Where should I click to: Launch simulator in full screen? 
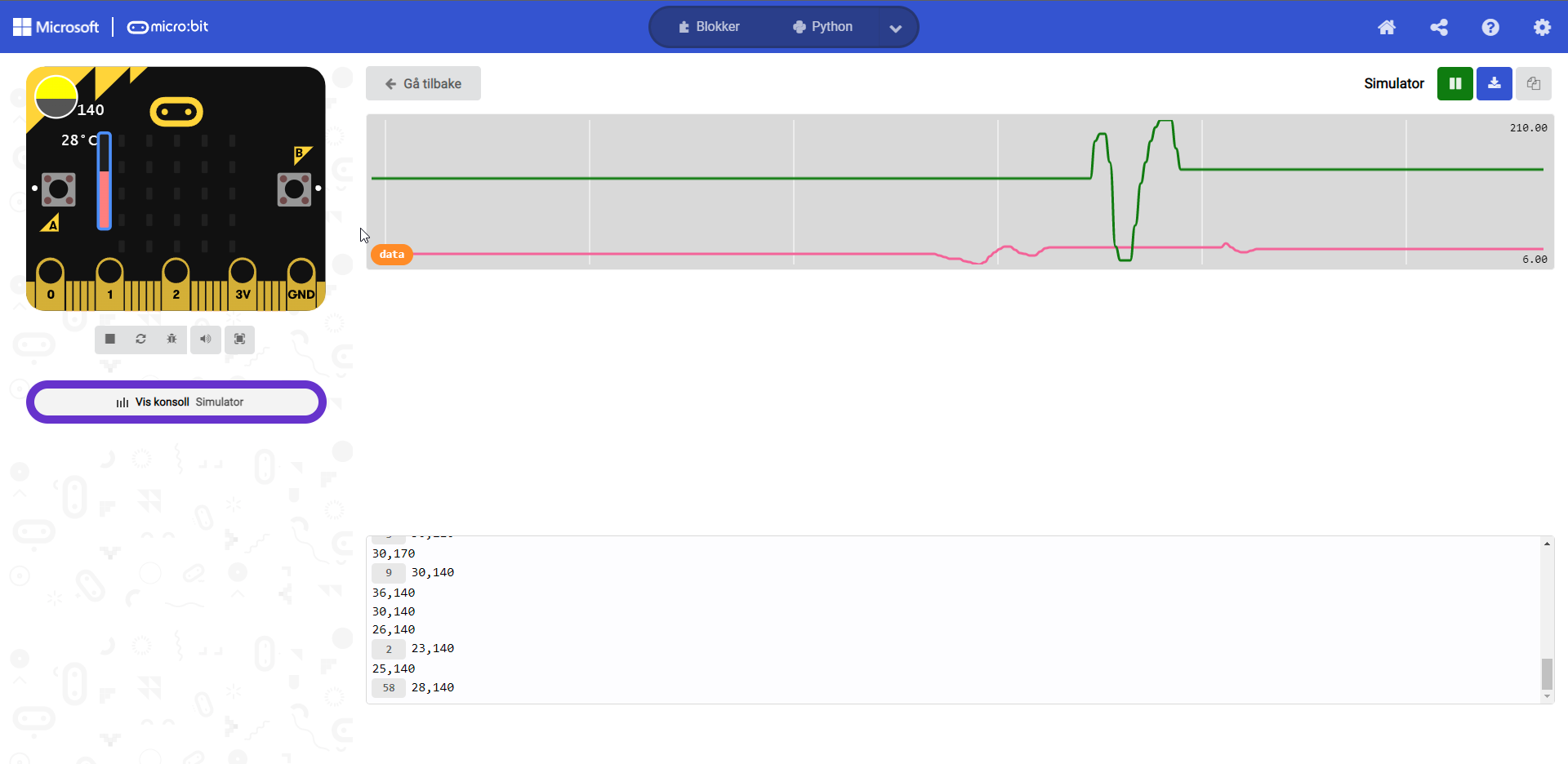point(240,339)
